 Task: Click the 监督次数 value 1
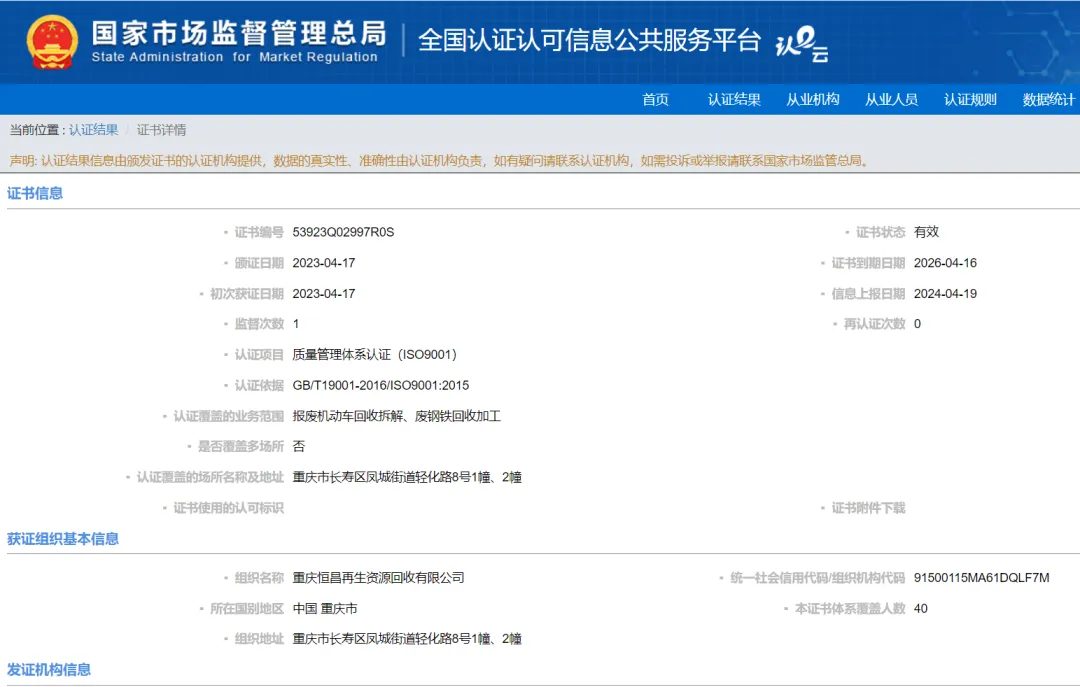[296, 324]
